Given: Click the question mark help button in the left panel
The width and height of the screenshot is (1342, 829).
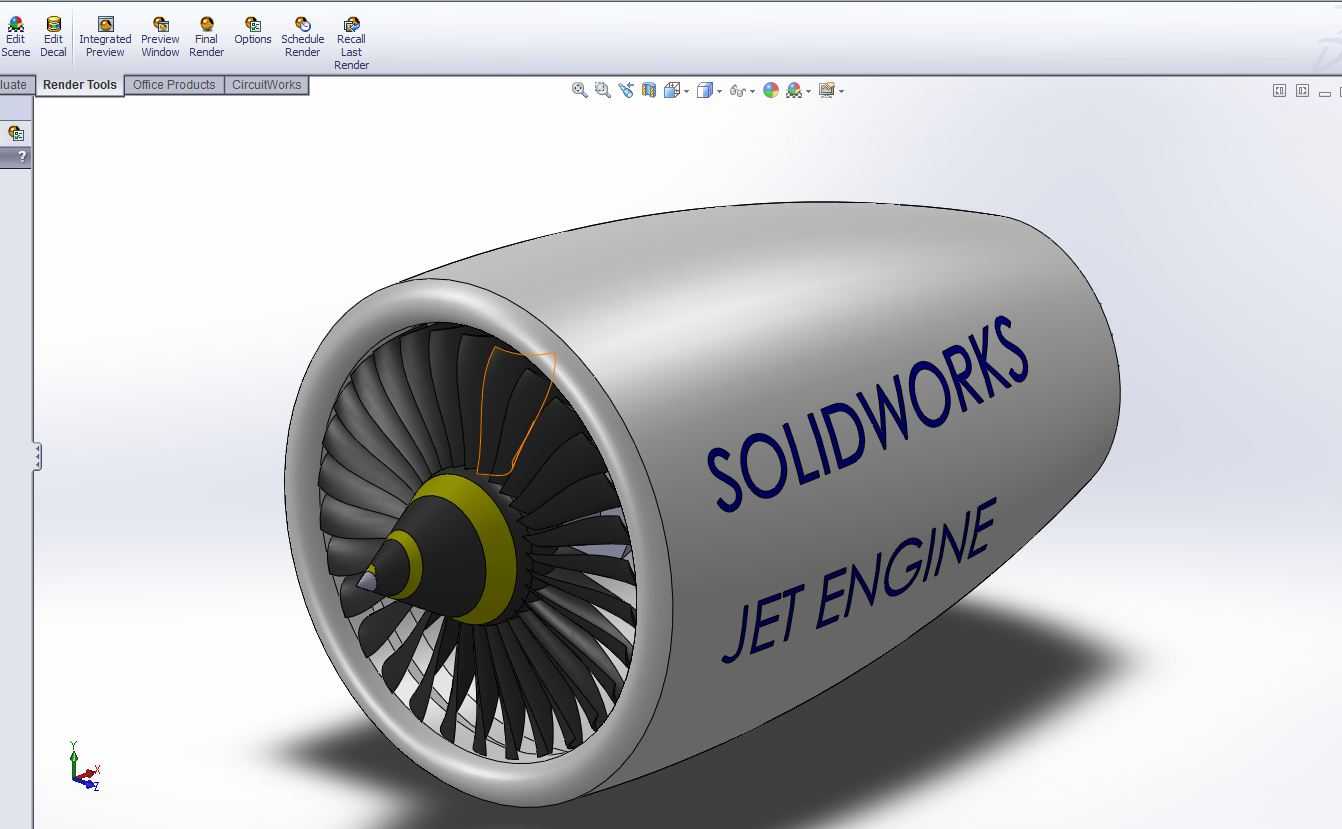Looking at the screenshot, I should (x=22, y=156).
